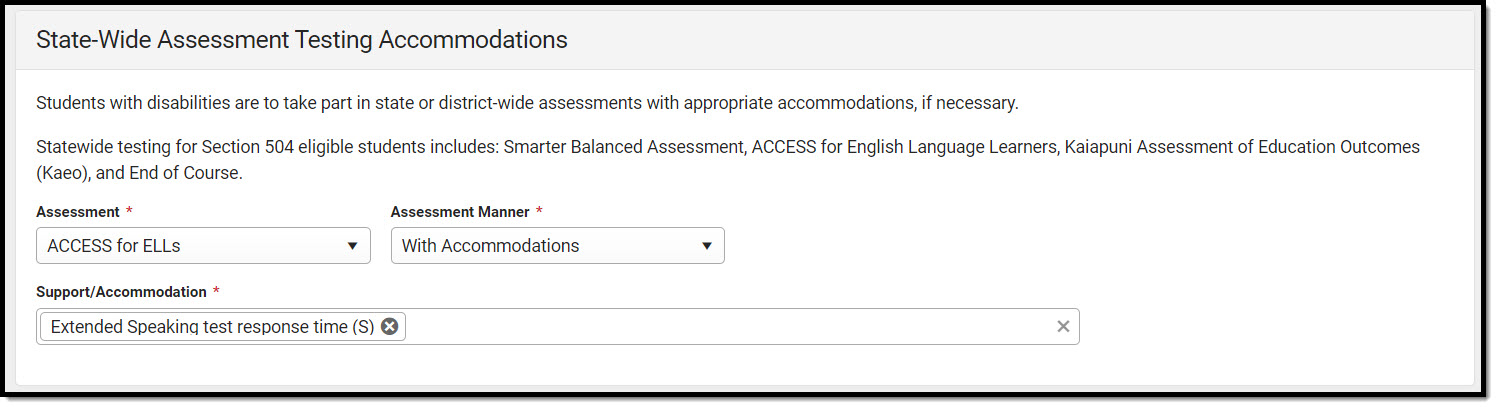Clear all Support/Accommodation selections
The image size is (1496, 407).
[1063, 326]
